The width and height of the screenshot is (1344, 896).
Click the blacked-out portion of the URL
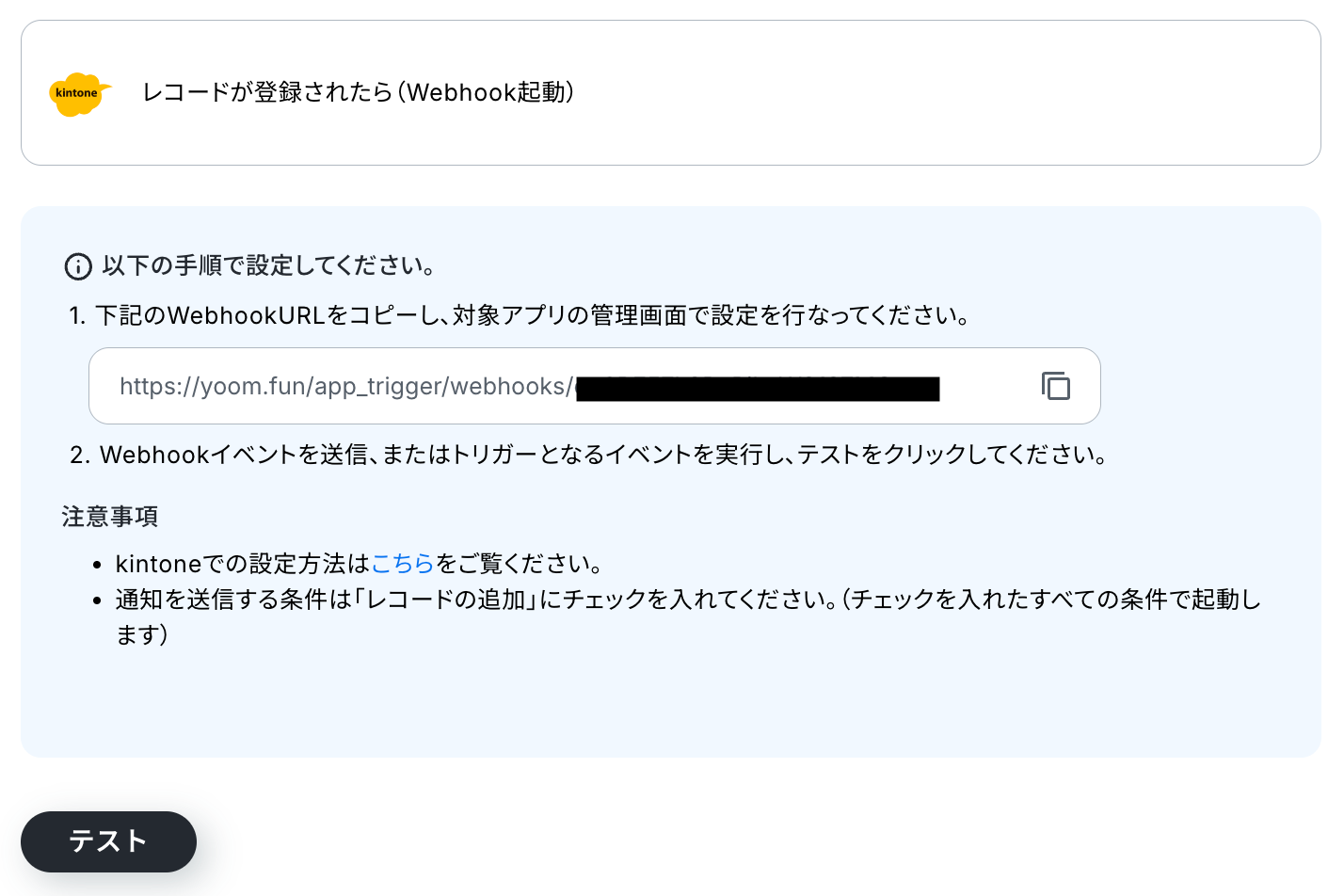pyautogui.click(x=758, y=388)
